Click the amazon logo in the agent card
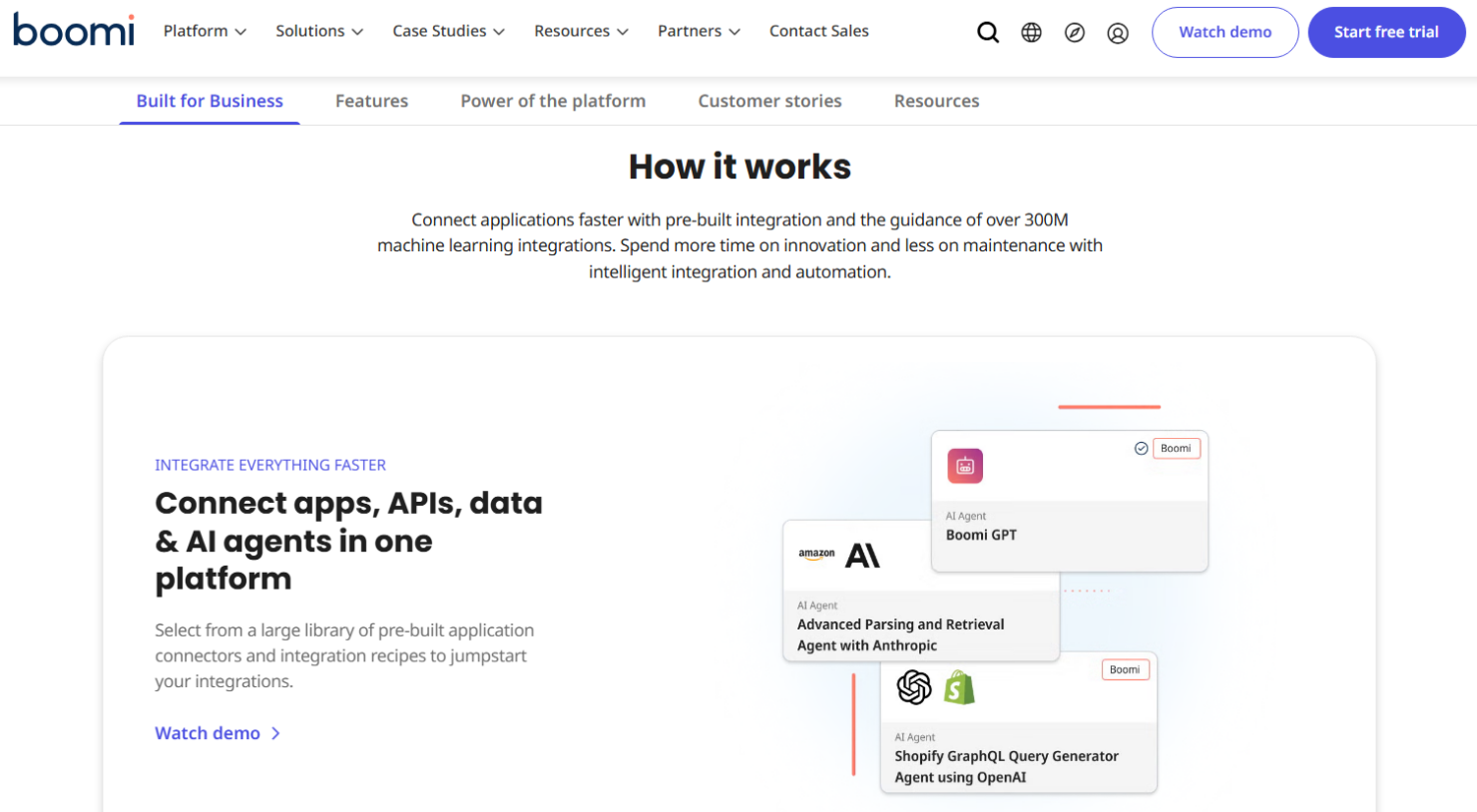 (818, 554)
